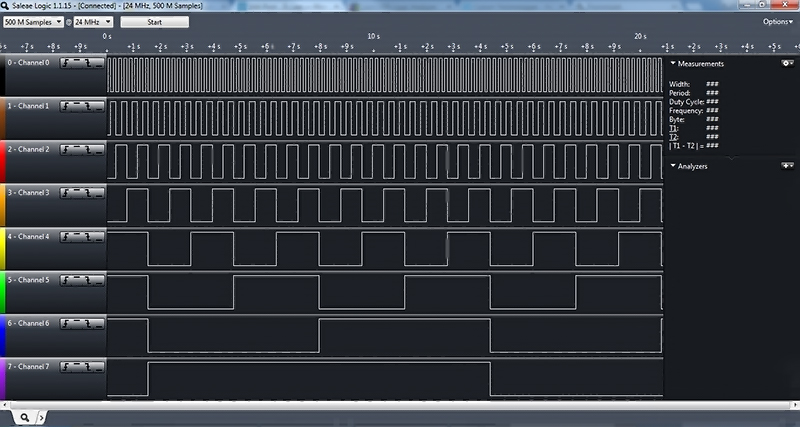The image size is (800, 427).
Task: Set high level trigger on Channel 2
Action: pyautogui.click(x=78, y=149)
